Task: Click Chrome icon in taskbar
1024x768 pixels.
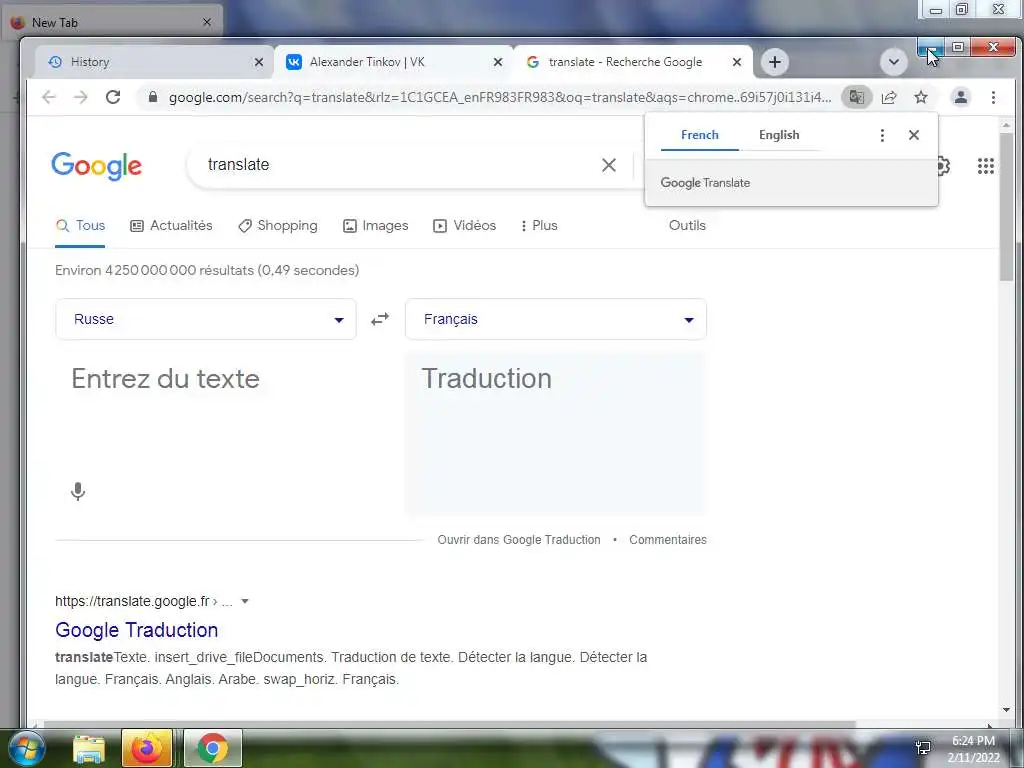Action: tap(213, 748)
